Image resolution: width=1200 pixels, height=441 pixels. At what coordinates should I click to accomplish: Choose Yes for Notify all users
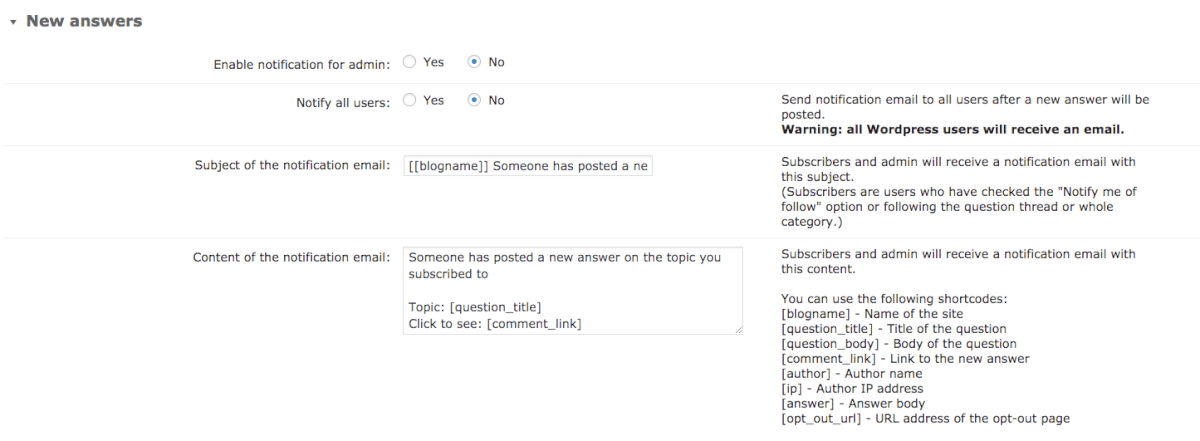click(410, 100)
